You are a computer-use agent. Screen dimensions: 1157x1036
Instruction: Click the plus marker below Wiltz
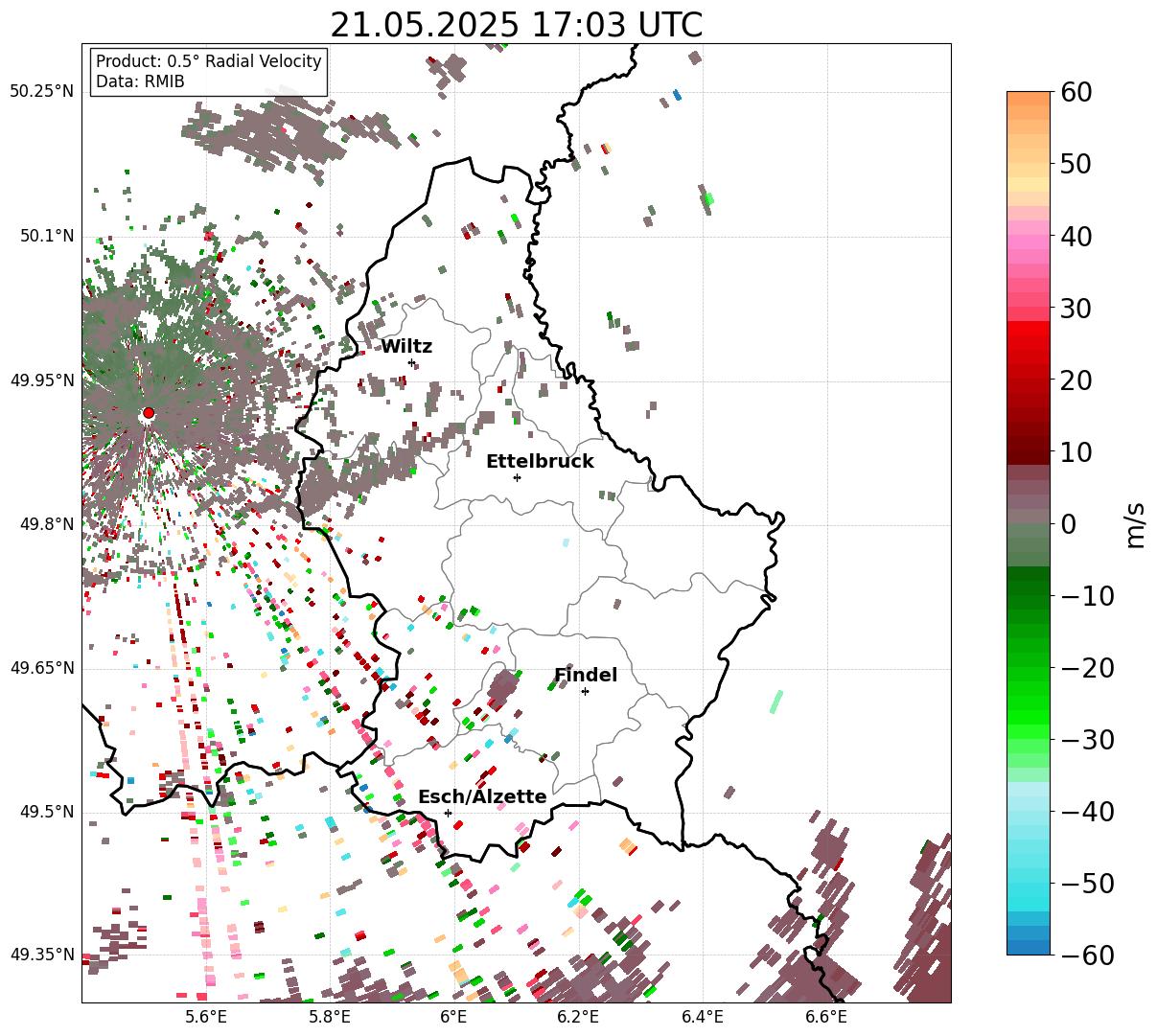[411, 362]
